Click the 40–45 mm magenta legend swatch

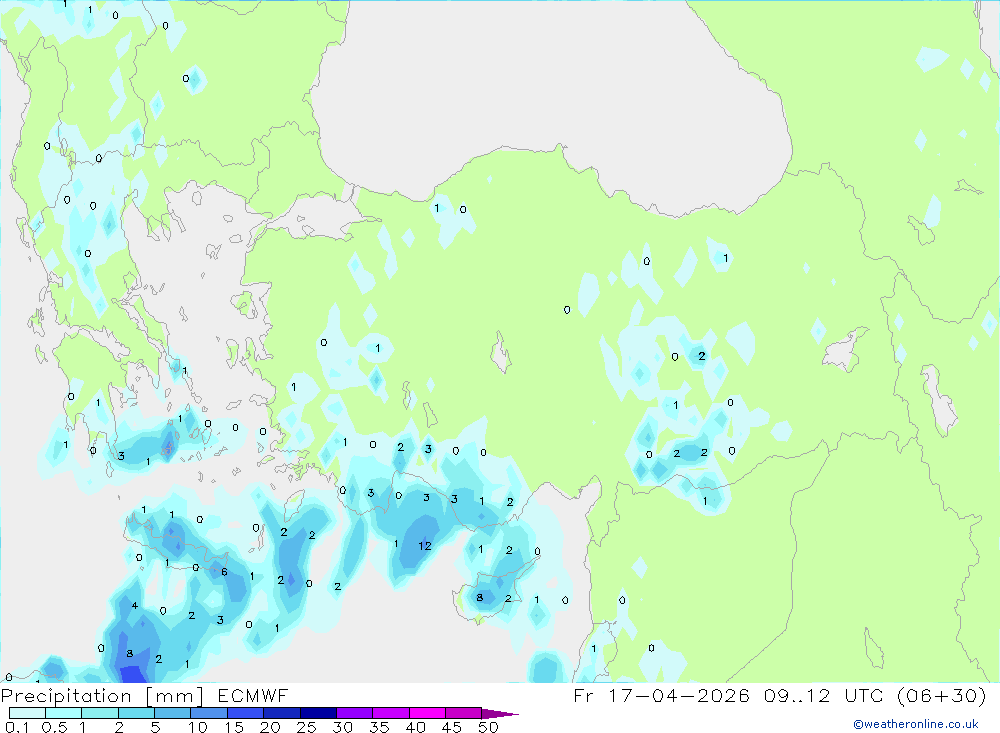pyautogui.click(x=427, y=713)
